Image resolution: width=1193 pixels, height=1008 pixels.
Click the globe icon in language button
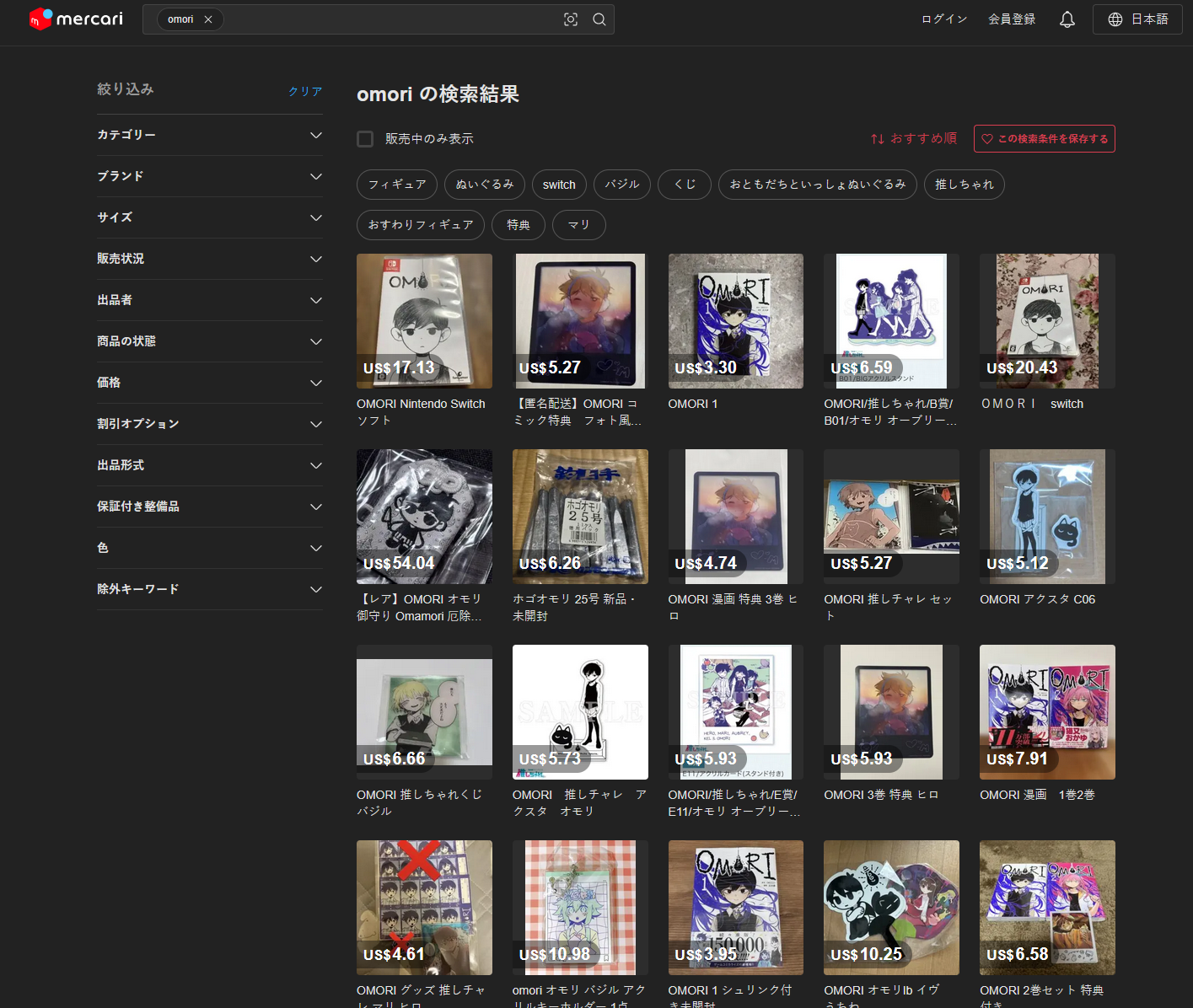click(1115, 19)
